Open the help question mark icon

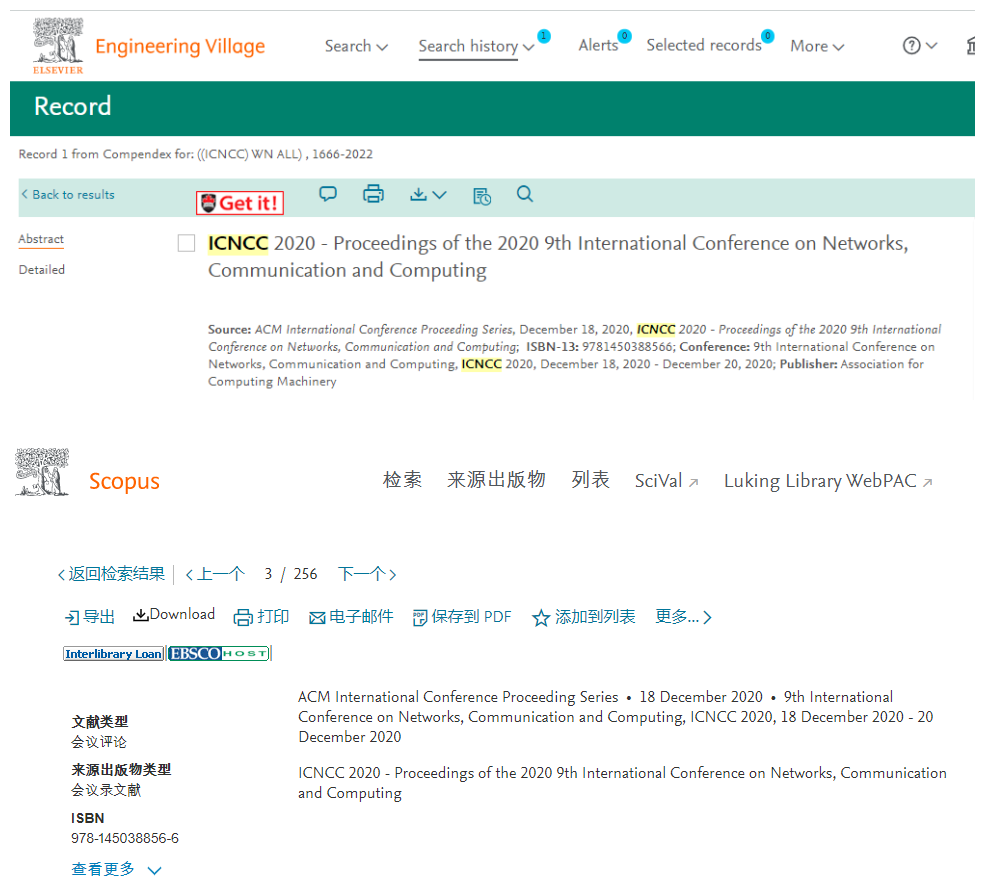[x=912, y=45]
